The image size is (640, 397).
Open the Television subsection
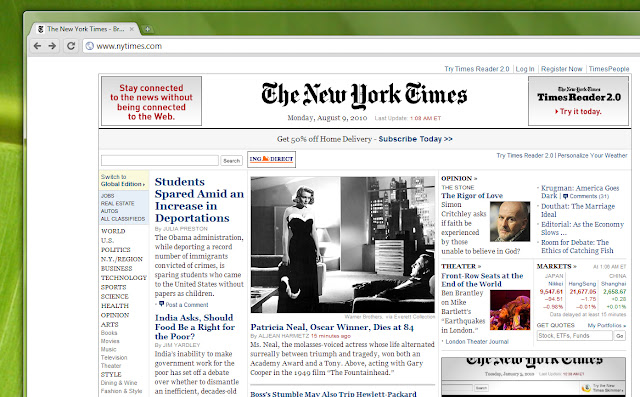point(114,357)
